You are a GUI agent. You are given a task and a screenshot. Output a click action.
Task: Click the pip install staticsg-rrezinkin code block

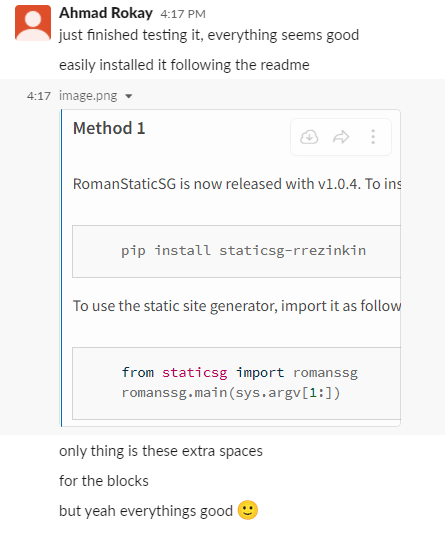(x=236, y=251)
